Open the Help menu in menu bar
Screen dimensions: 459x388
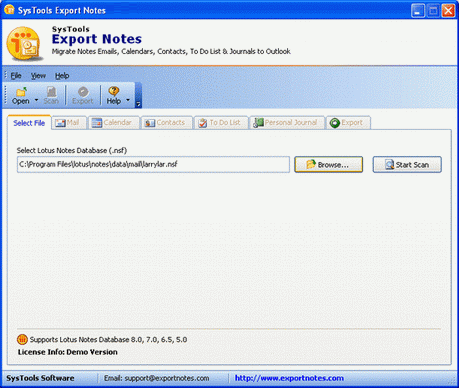click(62, 76)
